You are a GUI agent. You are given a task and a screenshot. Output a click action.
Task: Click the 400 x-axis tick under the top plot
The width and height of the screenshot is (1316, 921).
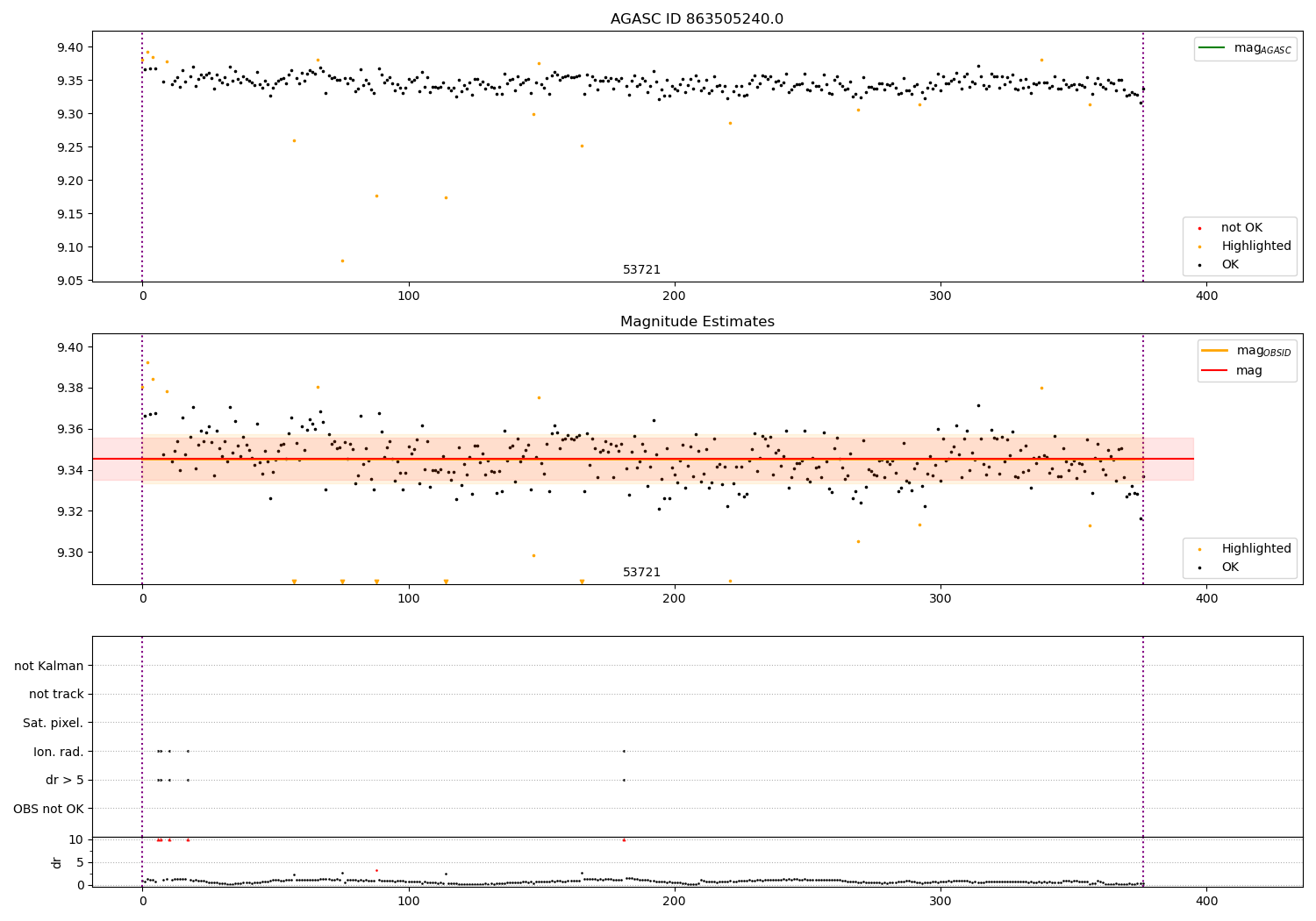coord(1206,296)
